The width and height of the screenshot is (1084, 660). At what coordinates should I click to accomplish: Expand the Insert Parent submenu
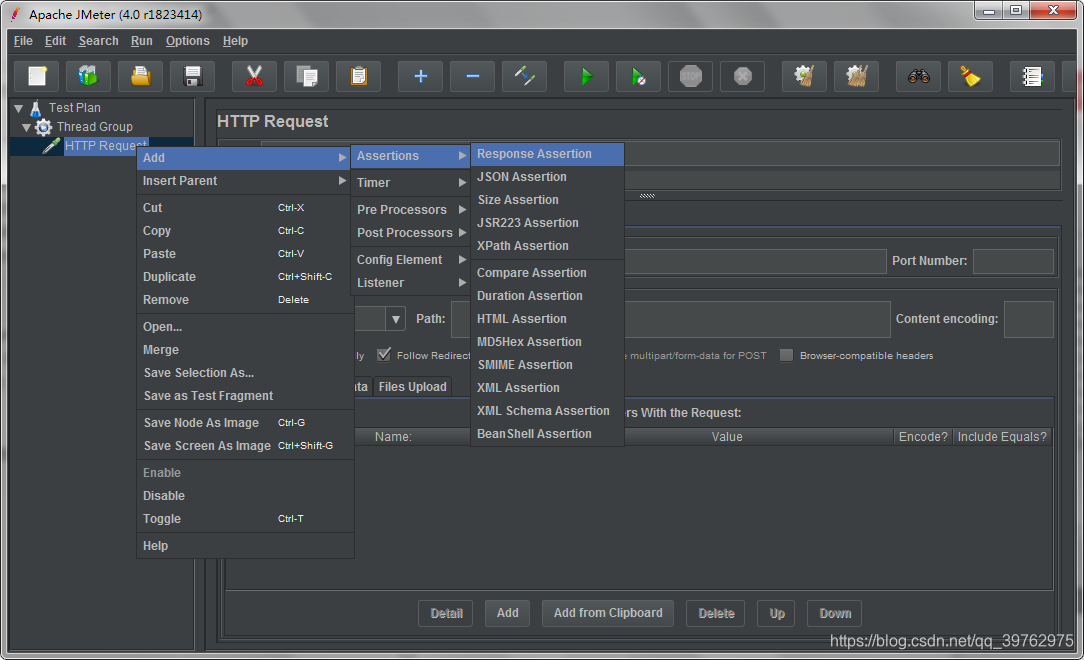click(245, 180)
